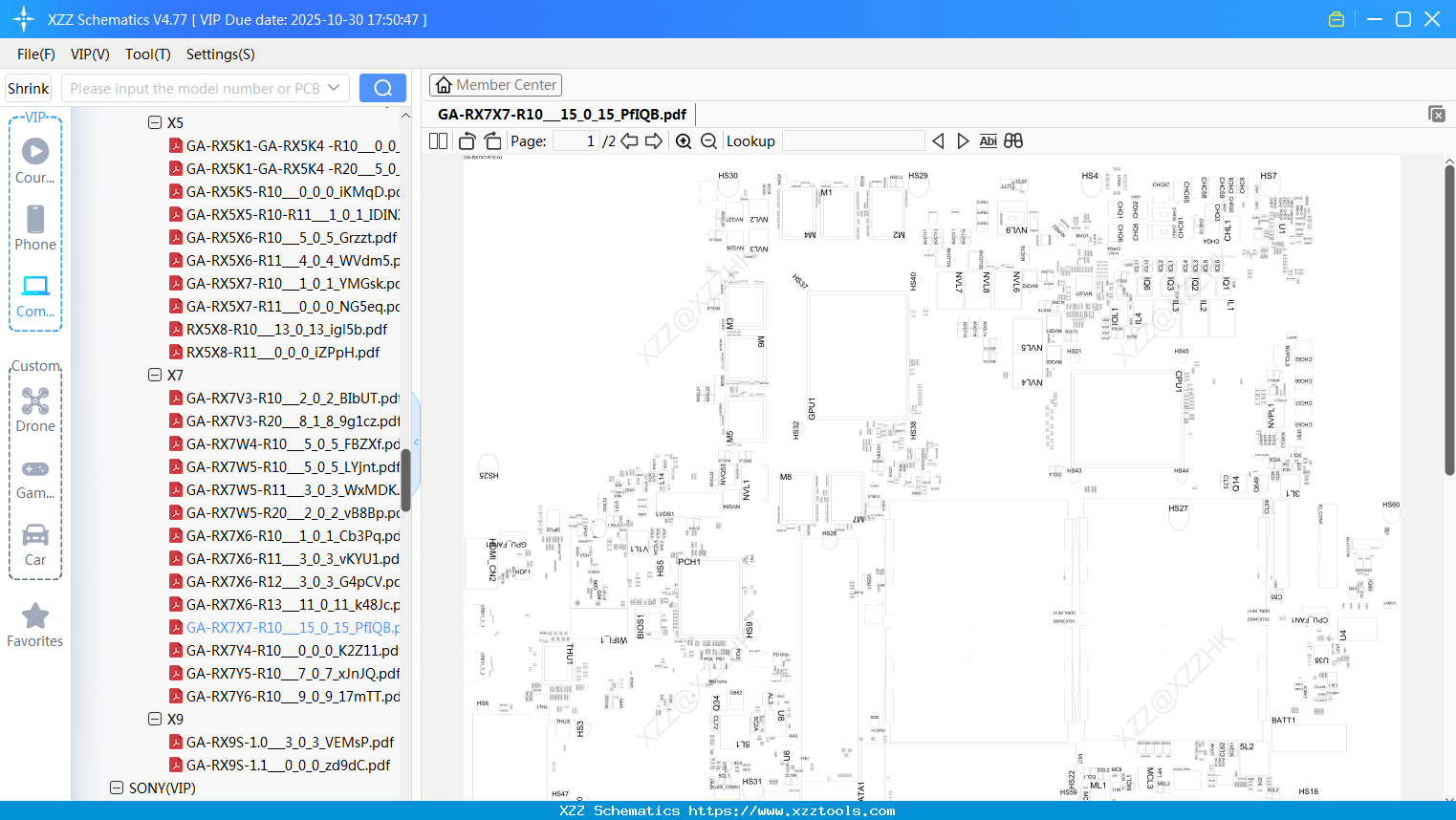Click the page number field
The height and width of the screenshot is (820, 1456).
pyautogui.click(x=576, y=140)
